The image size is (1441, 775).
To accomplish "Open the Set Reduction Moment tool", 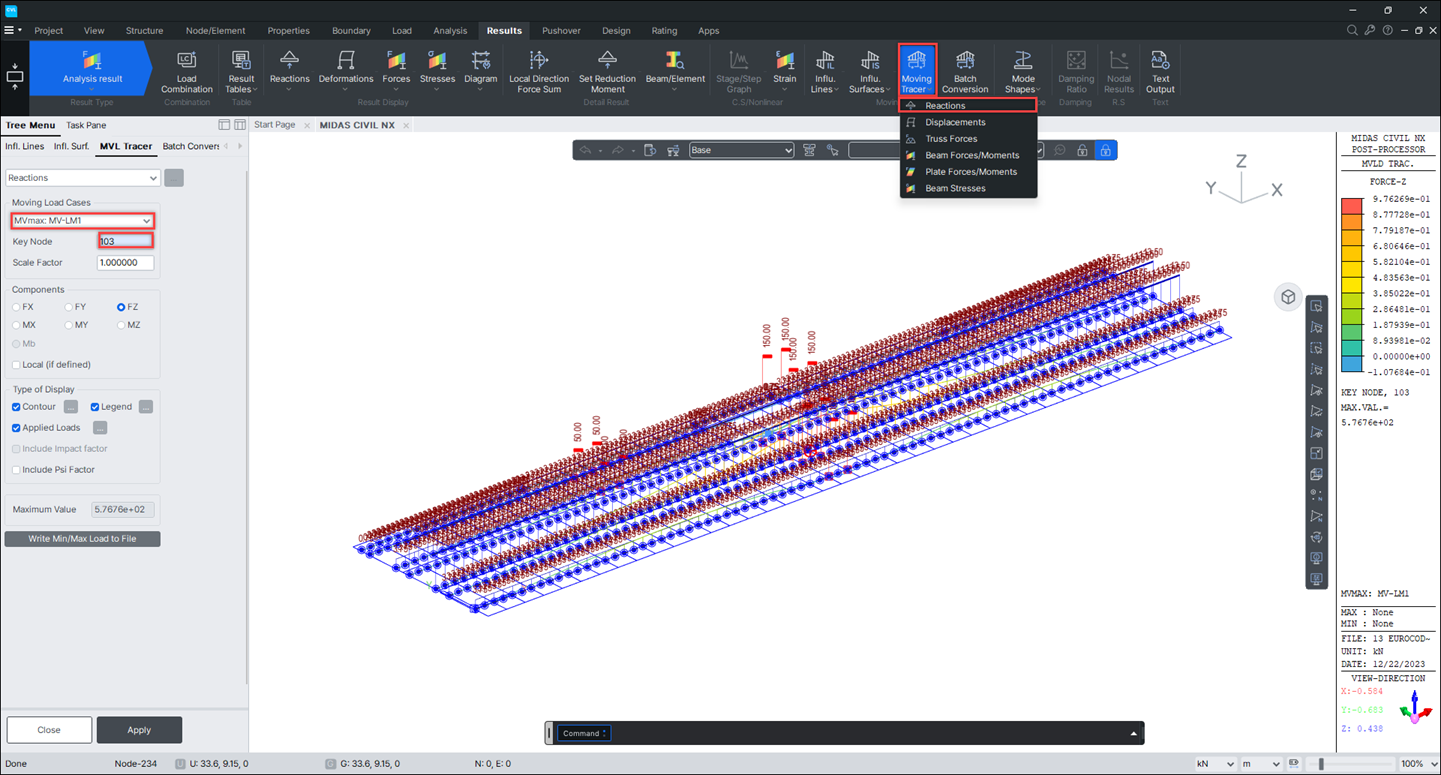I will [607, 72].
